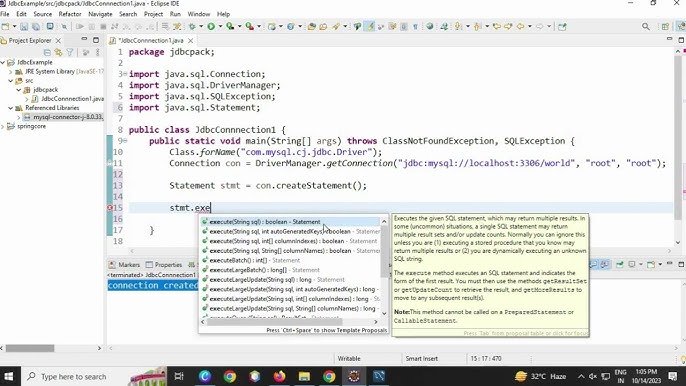
Task: Collapse the Referenced Libraries tree node
Action: [x=10, y=108]
